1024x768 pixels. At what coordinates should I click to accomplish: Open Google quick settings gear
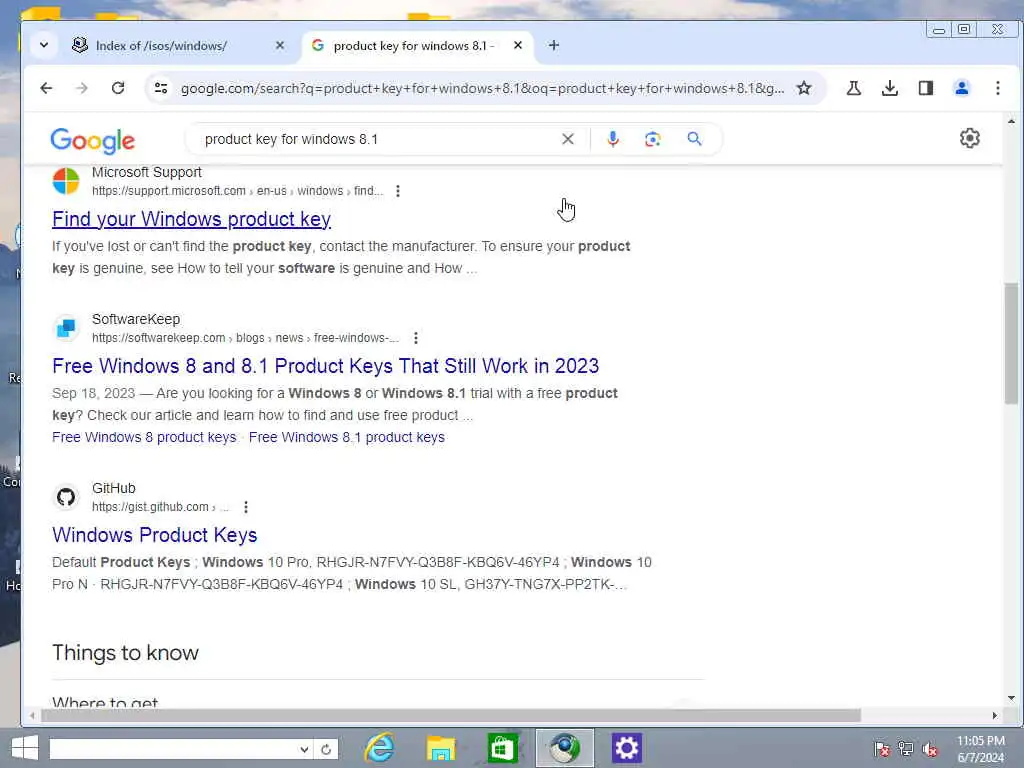tap(970, 138)
